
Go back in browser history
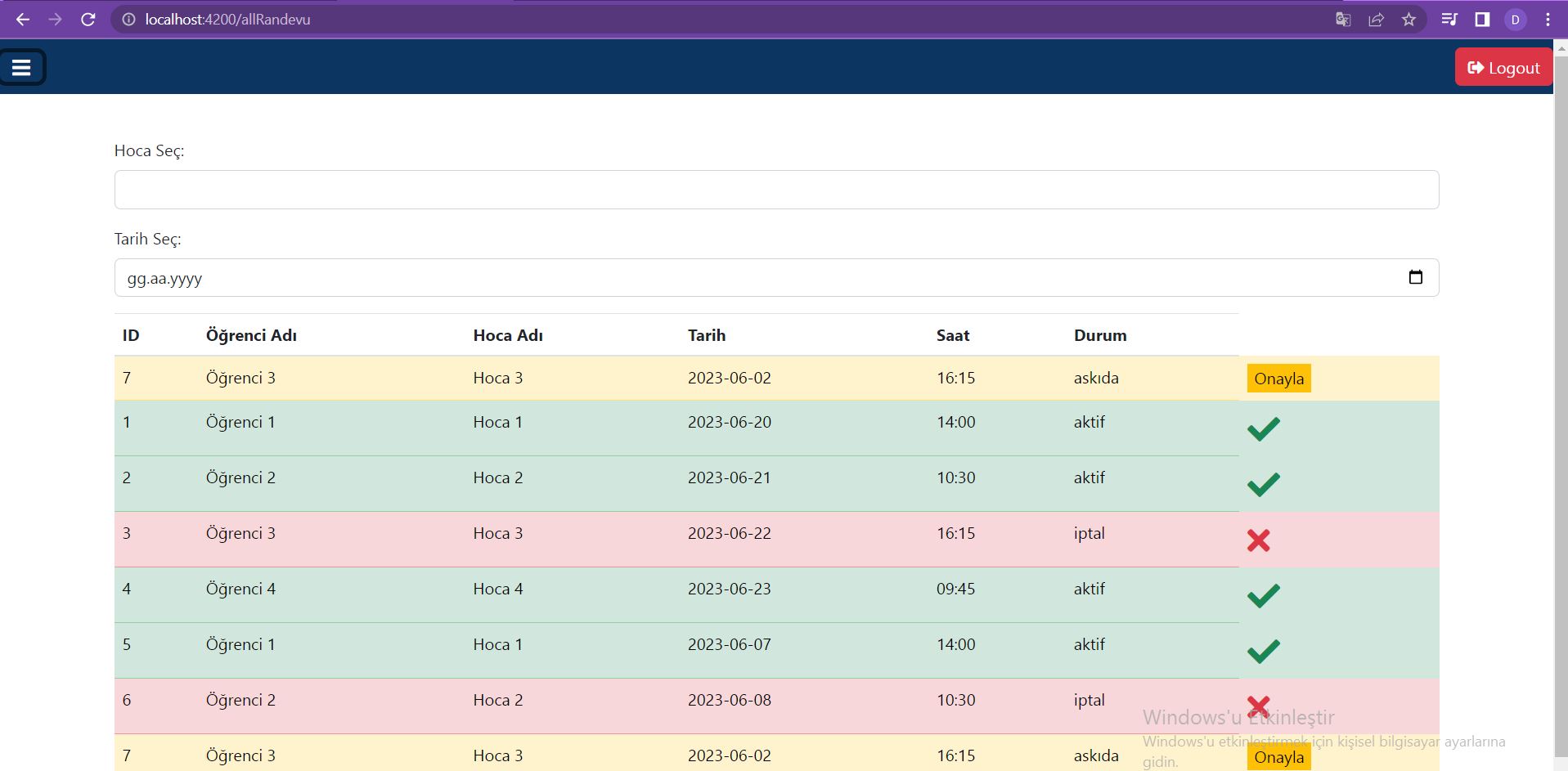(x=23, y=20)
